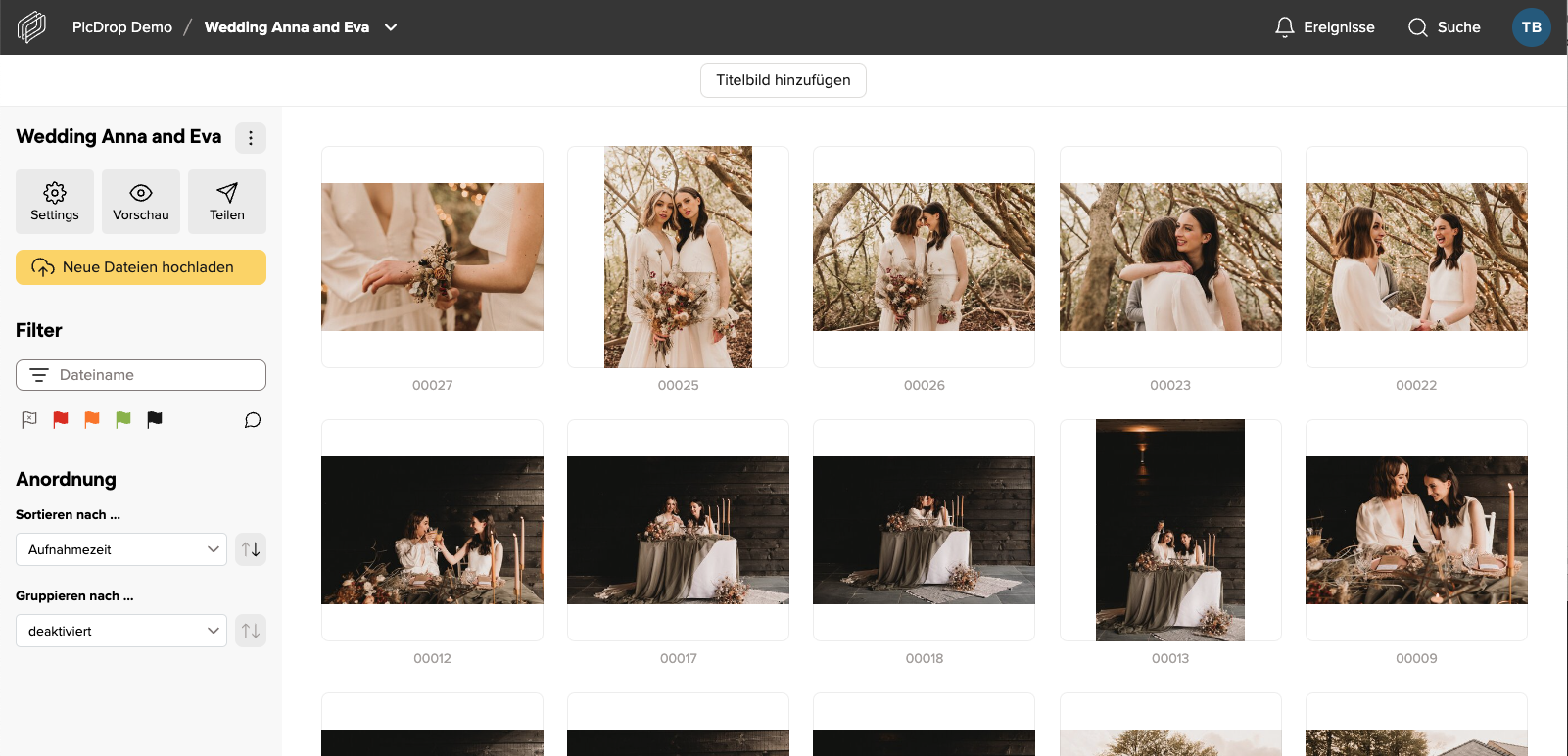Filter by unflagged outline flag
The image size is (1568, 756).
pos(29,419)
